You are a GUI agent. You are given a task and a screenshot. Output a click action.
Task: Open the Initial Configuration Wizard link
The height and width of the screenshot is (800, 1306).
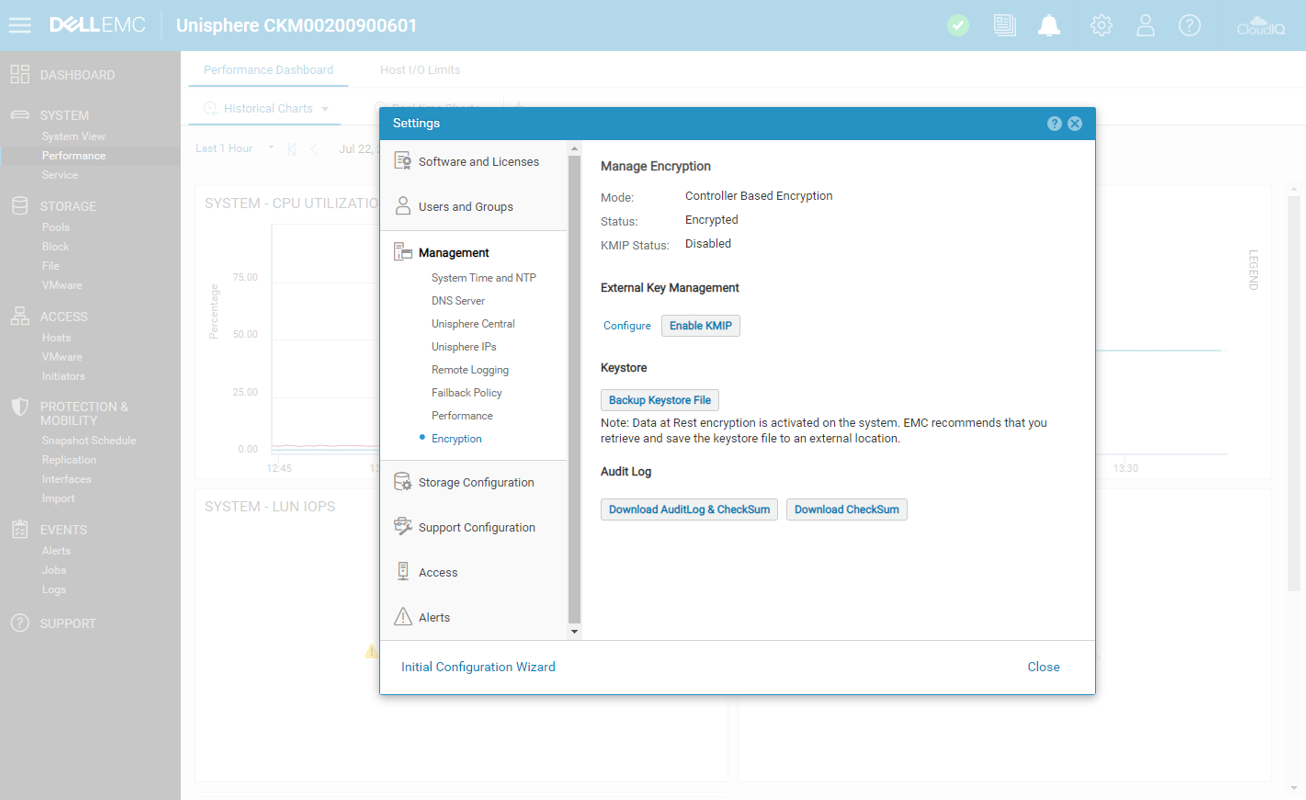pos(478,667)
